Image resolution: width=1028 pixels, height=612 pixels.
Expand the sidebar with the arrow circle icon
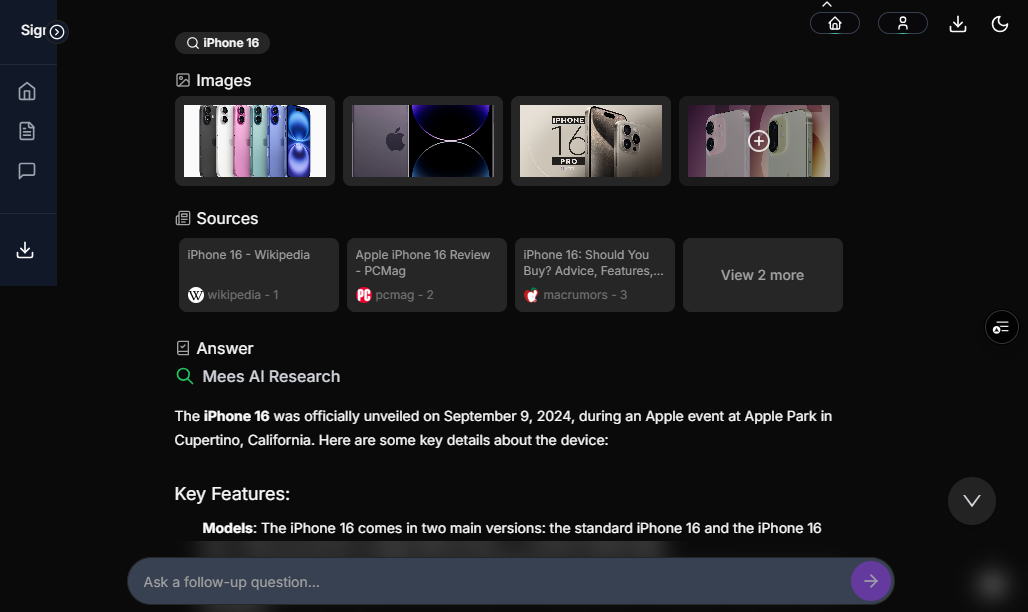(57, 31)
